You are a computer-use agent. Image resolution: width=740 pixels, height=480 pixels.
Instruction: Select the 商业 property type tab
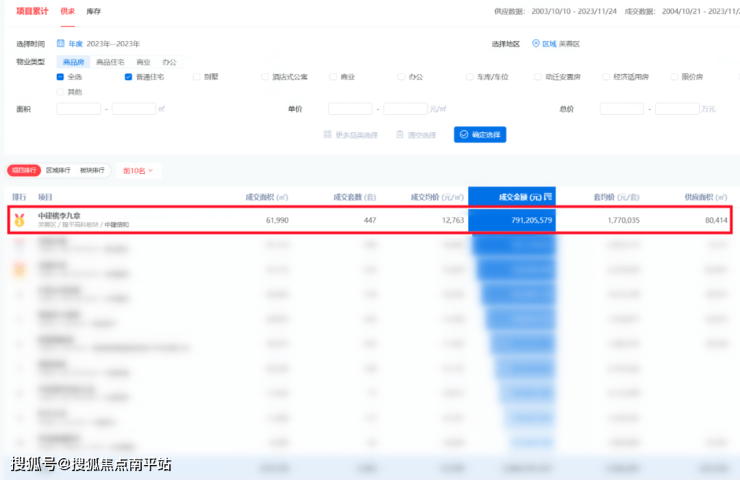click(x=143, y=62)
